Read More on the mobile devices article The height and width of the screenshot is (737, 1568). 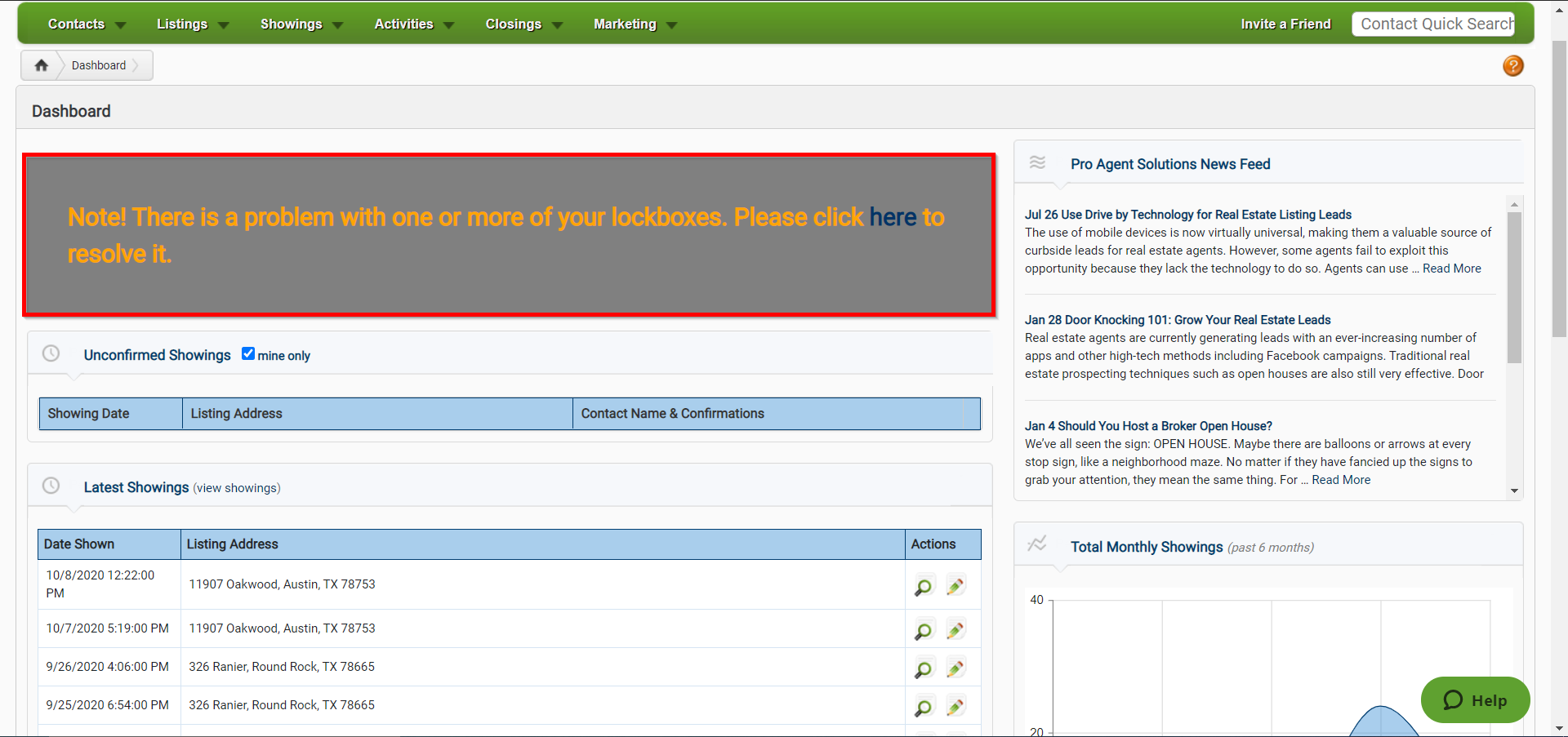[1451, 269]
